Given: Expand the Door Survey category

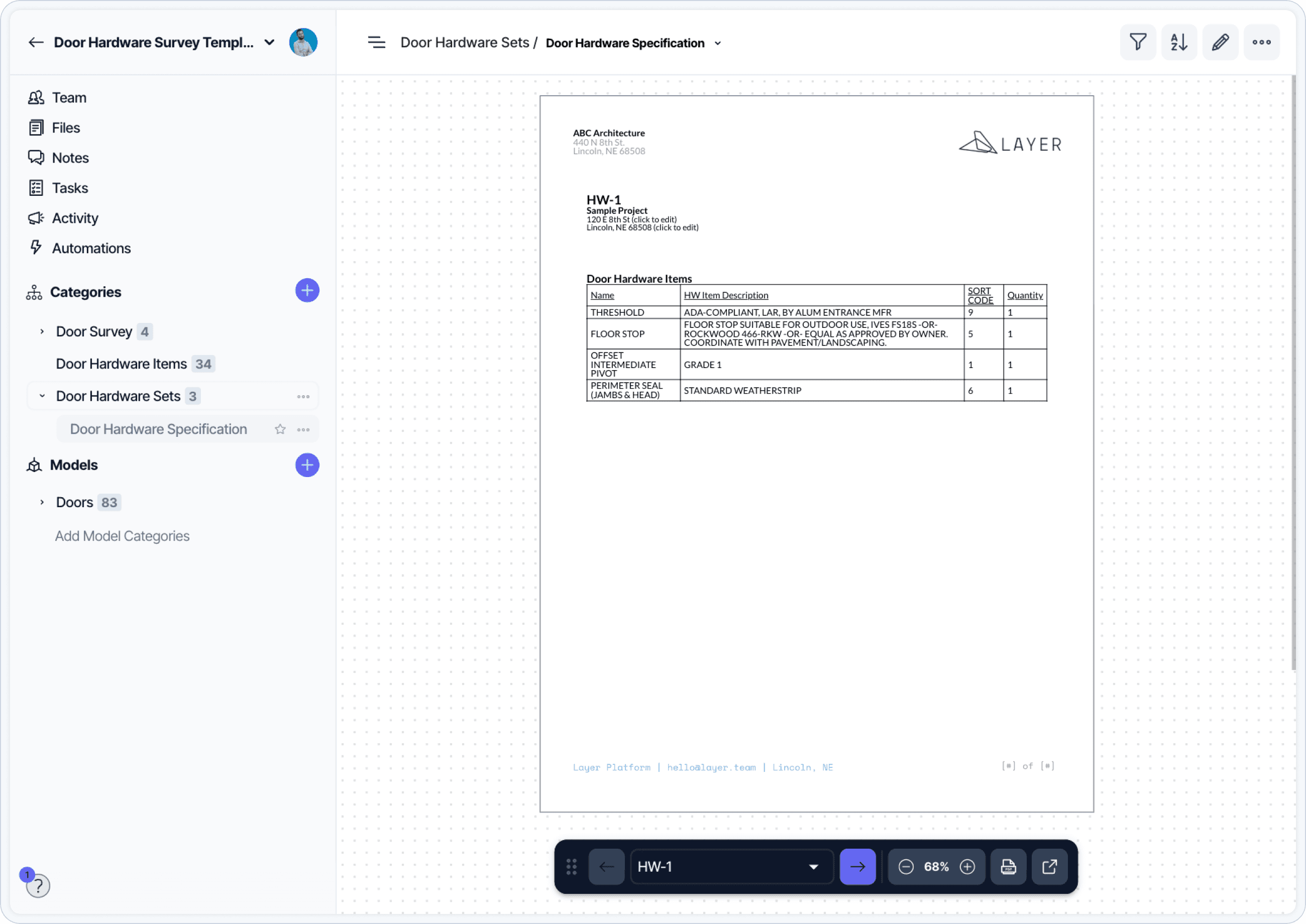Looking at the screenshot, I should [x=42, y=332].
